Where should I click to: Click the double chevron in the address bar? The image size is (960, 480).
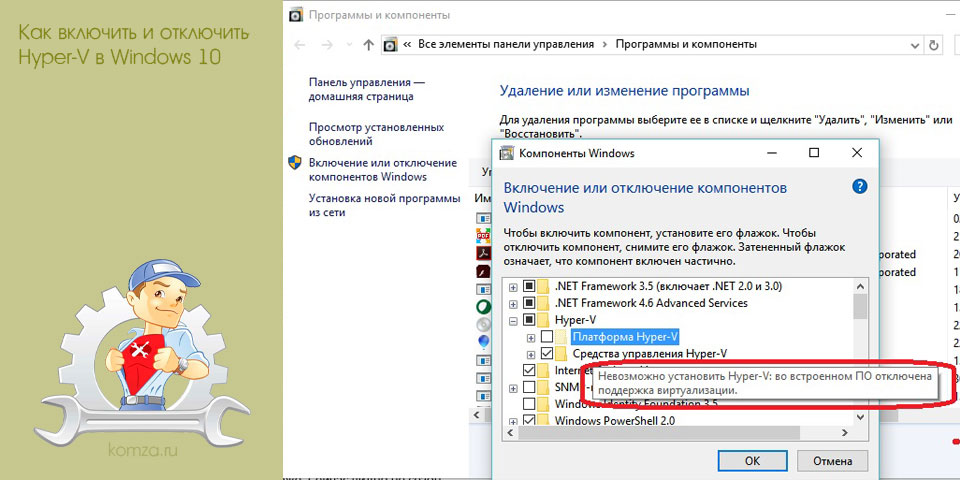pos(407,45)
